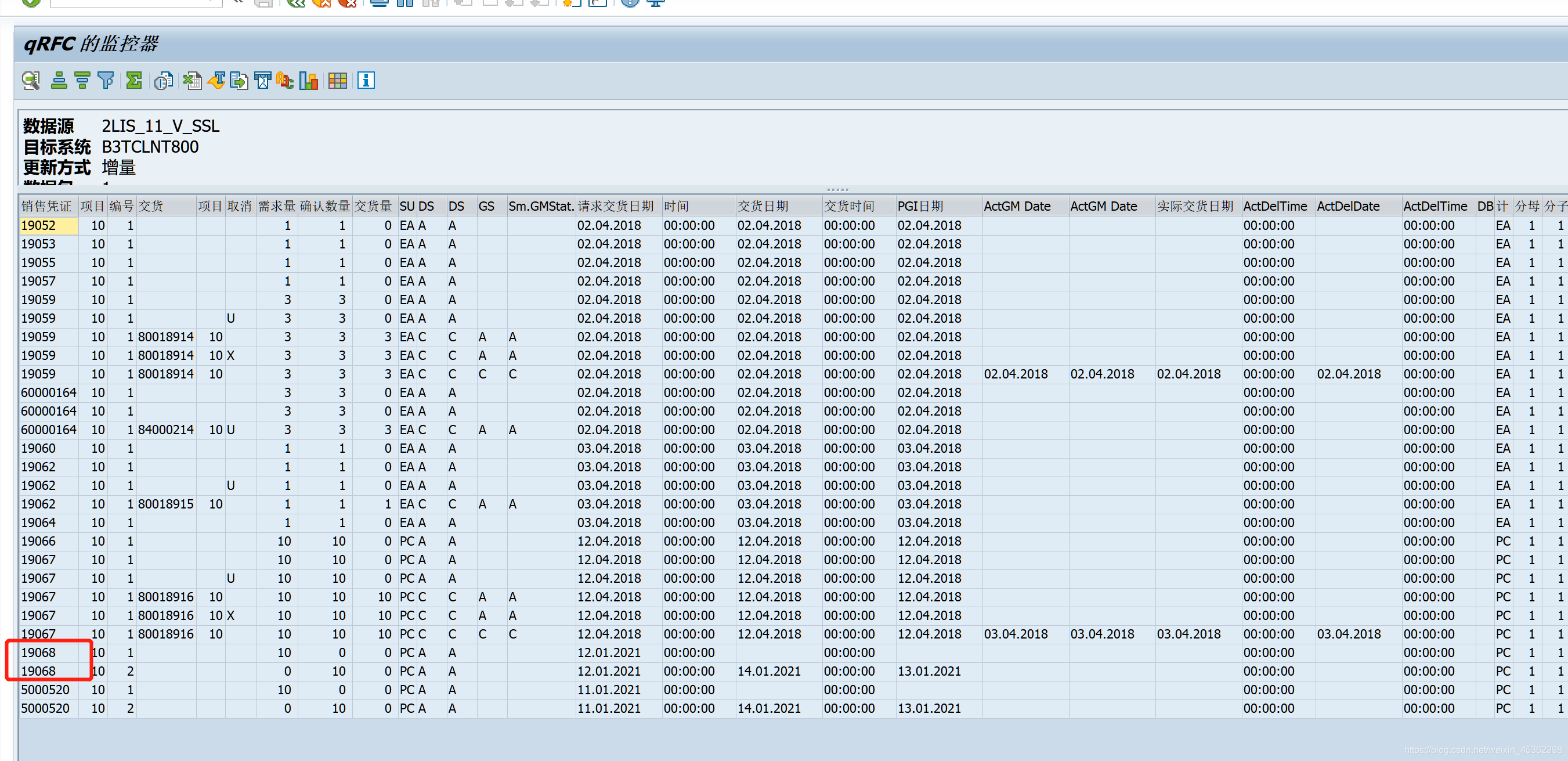This screenshot has height=761, width=1568.
Task: Open the change layout grid icon
Action: coord(337,80)
